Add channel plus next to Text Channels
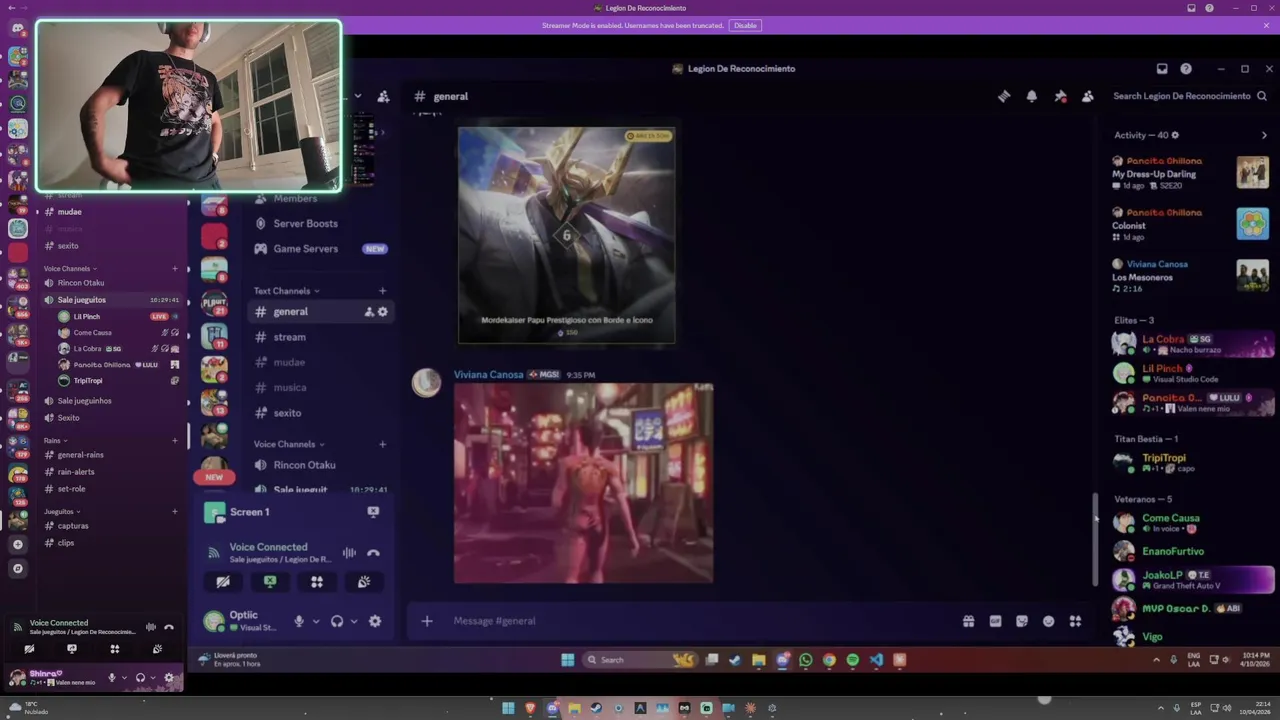 (382, 291)
